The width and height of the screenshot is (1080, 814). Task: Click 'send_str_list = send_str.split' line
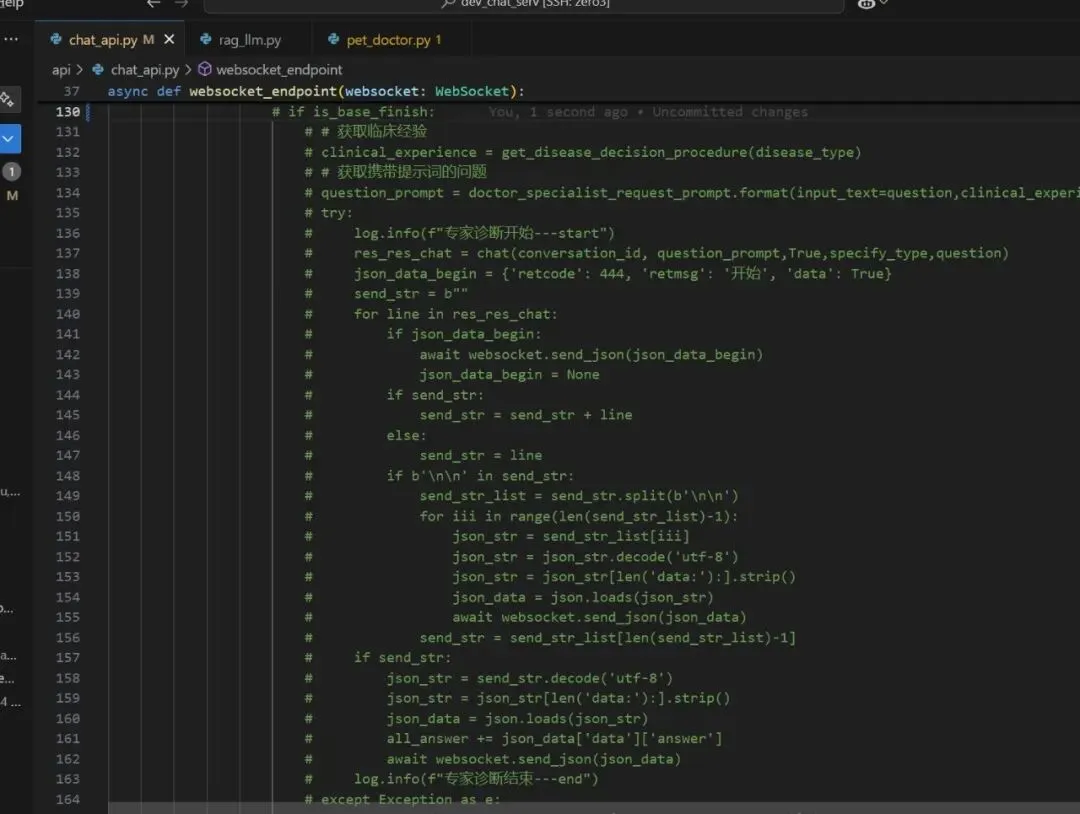[x=579, y=496]
